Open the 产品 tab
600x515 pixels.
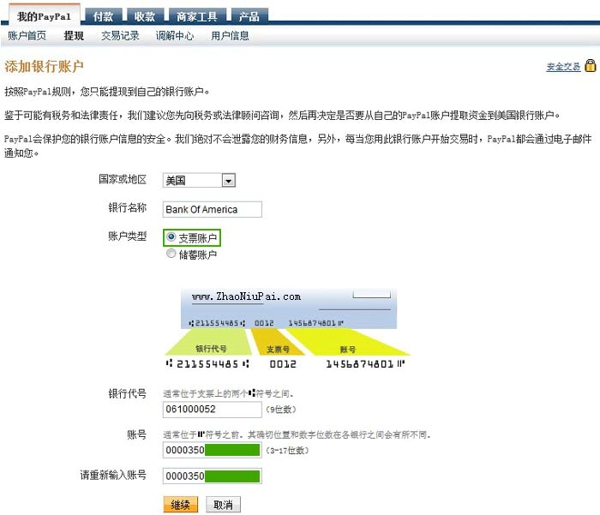click(x=249, y=17)
